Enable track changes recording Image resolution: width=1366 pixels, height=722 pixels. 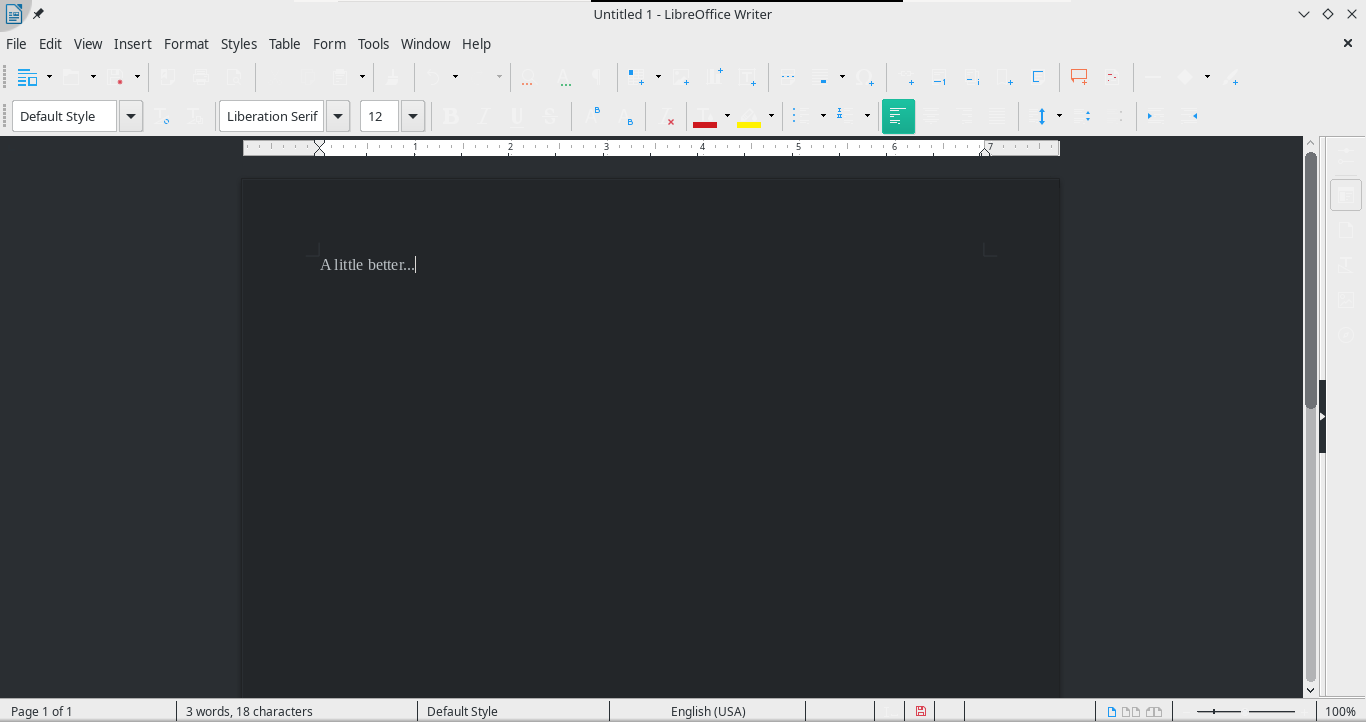(1112, 77)
